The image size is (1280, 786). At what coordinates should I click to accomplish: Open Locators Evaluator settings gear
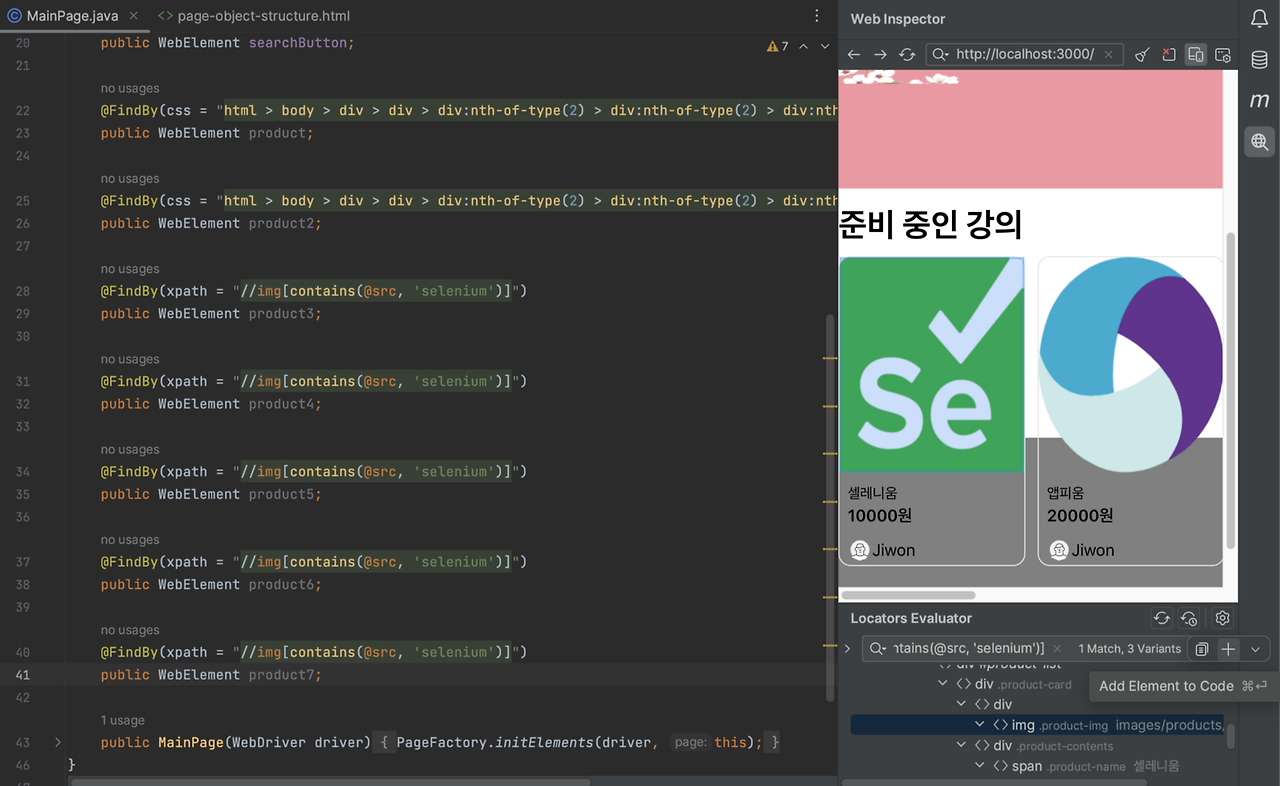pyautogui.click(x=1222, y=618)
